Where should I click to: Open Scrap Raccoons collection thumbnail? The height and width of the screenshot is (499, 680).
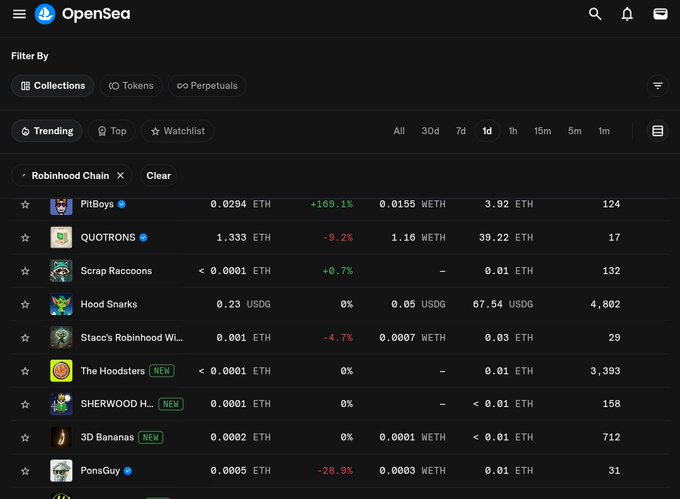click(61, 271)
